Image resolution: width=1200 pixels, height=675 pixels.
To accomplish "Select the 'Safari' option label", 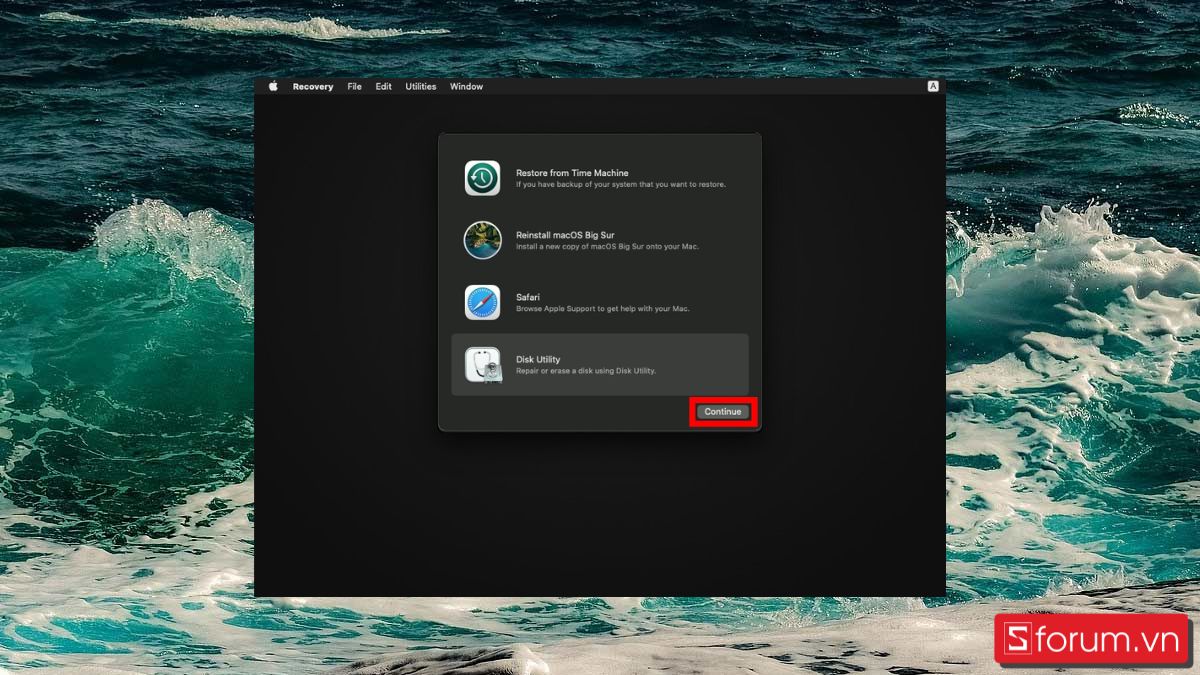I will tap(529, 297).
